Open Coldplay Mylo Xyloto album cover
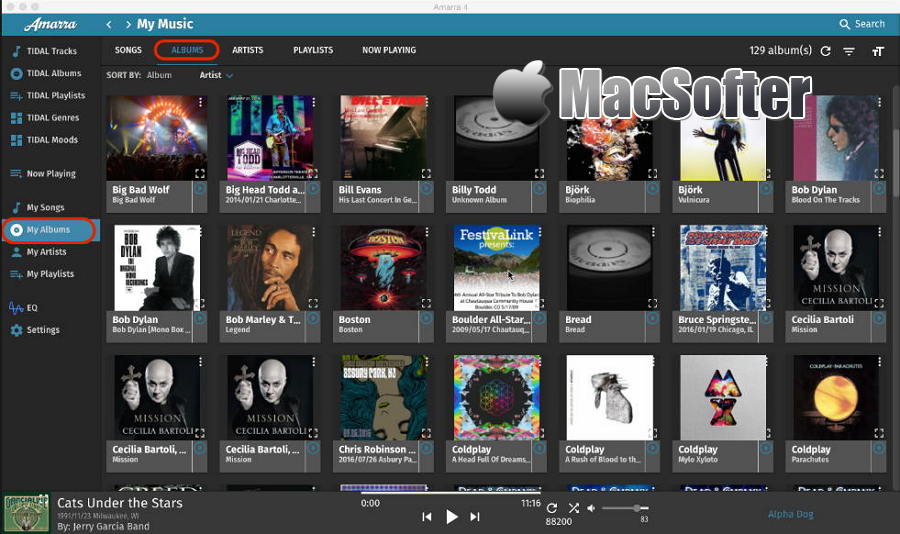Screen dimensions: 900x534 (723, 397)
